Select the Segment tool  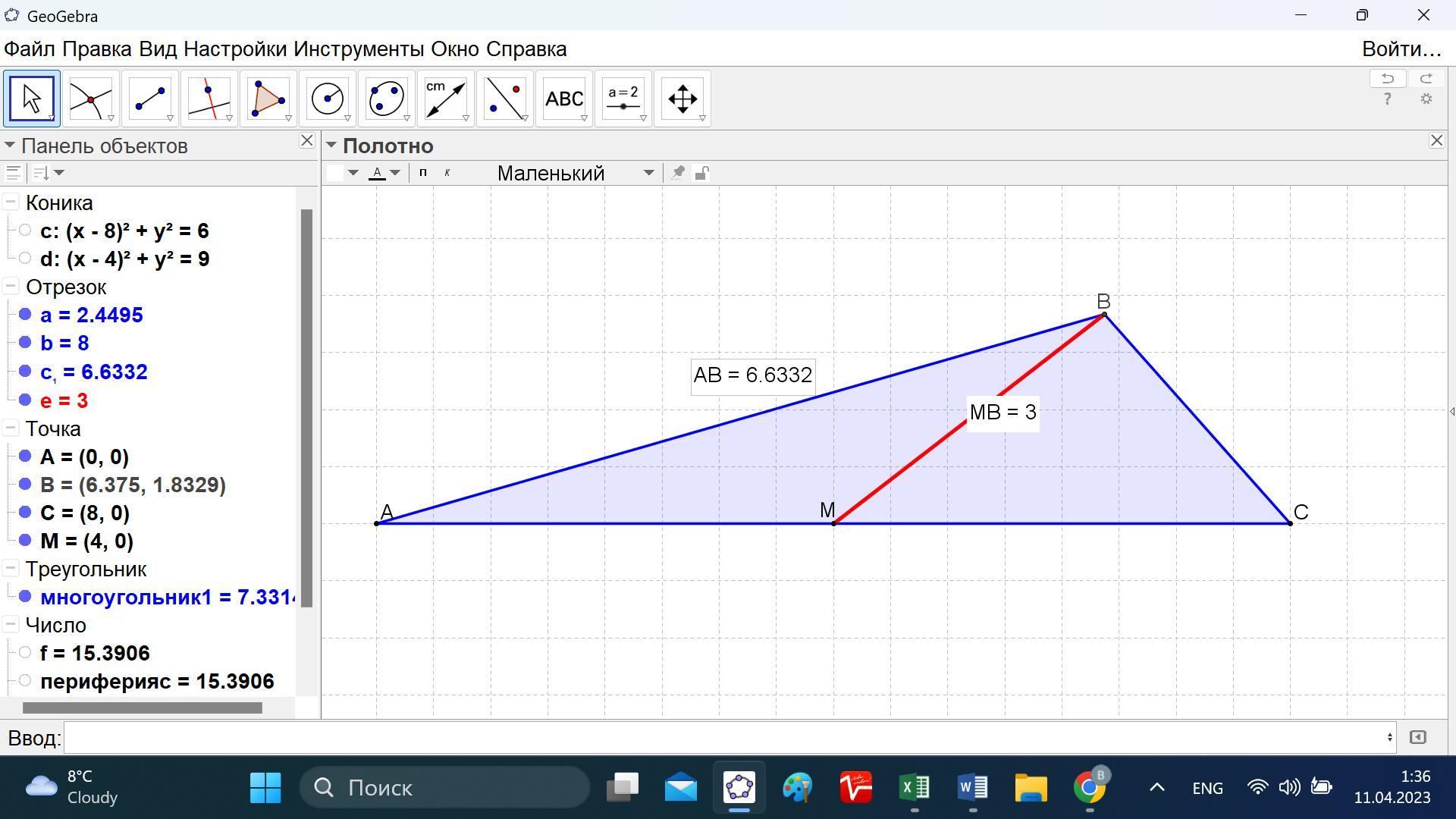tap(149, 99)
